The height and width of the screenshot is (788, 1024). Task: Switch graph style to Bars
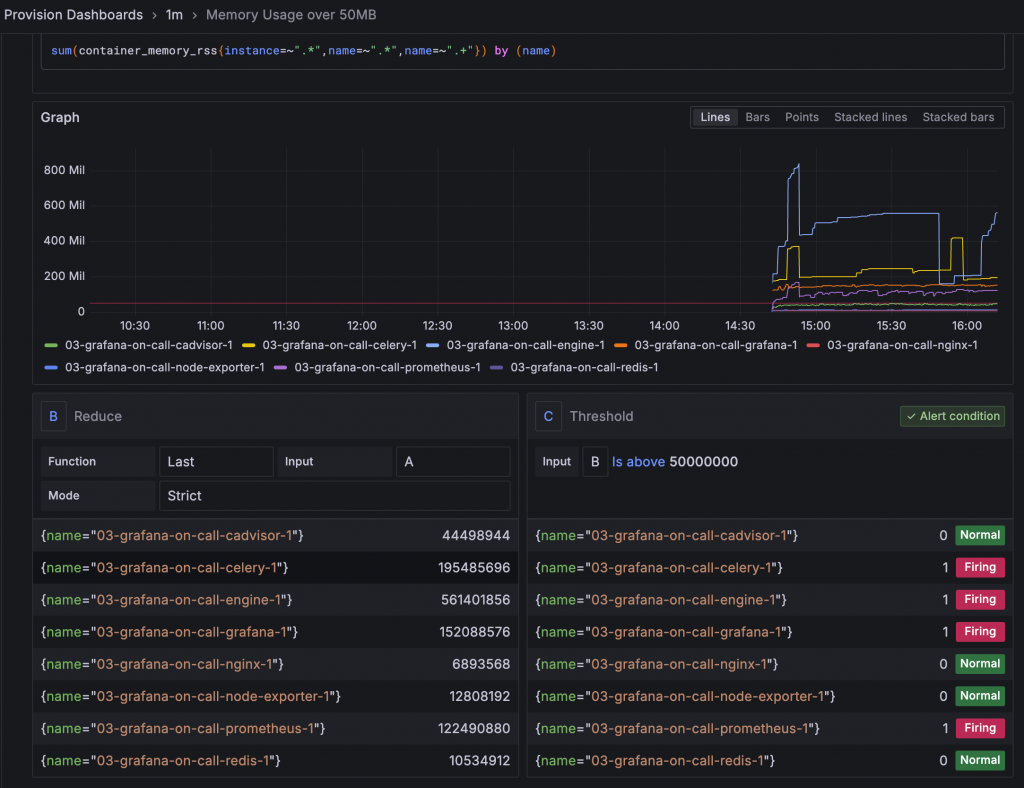[757, 118]
